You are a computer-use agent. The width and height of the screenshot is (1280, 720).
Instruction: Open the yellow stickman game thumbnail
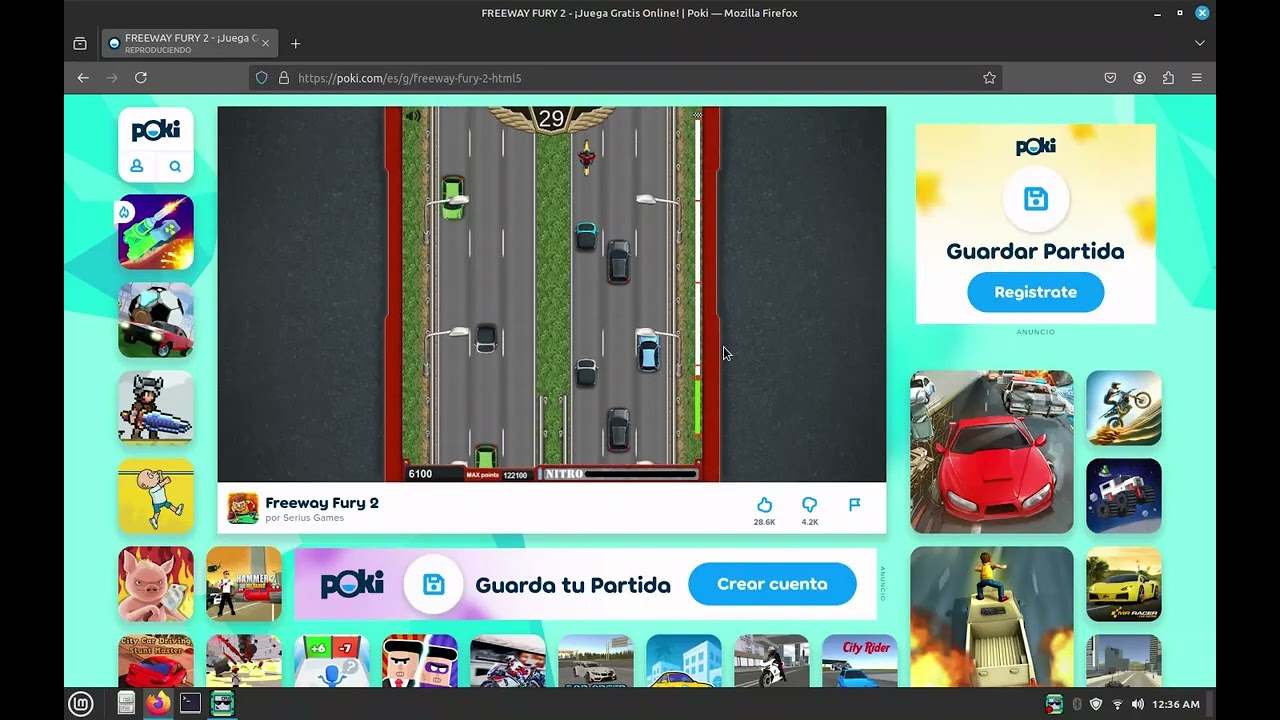[156, 496]
